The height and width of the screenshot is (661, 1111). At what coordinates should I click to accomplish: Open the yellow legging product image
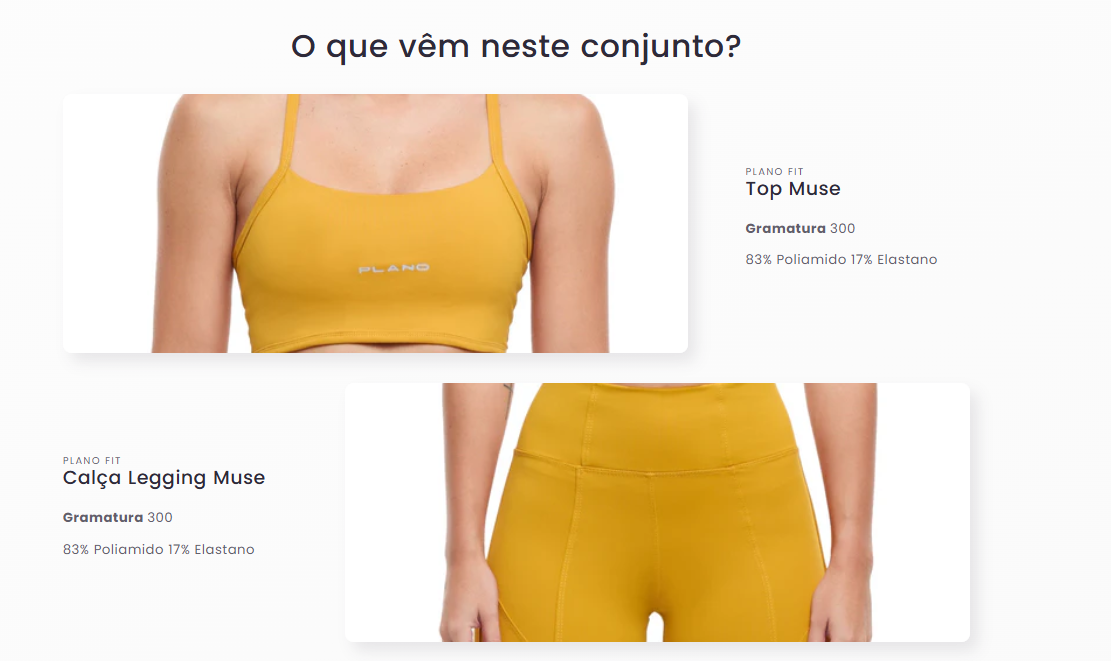tap(658, 512)
